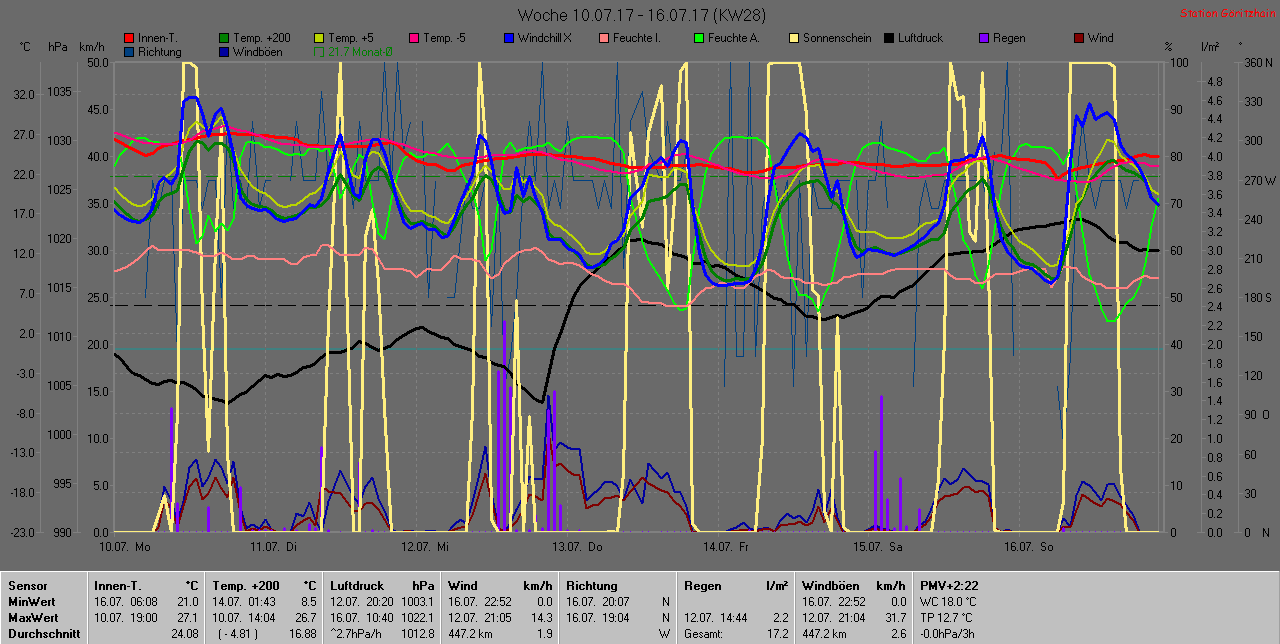
Task: Click the Gesamt rain total 17.2
Action: [777, 634]
